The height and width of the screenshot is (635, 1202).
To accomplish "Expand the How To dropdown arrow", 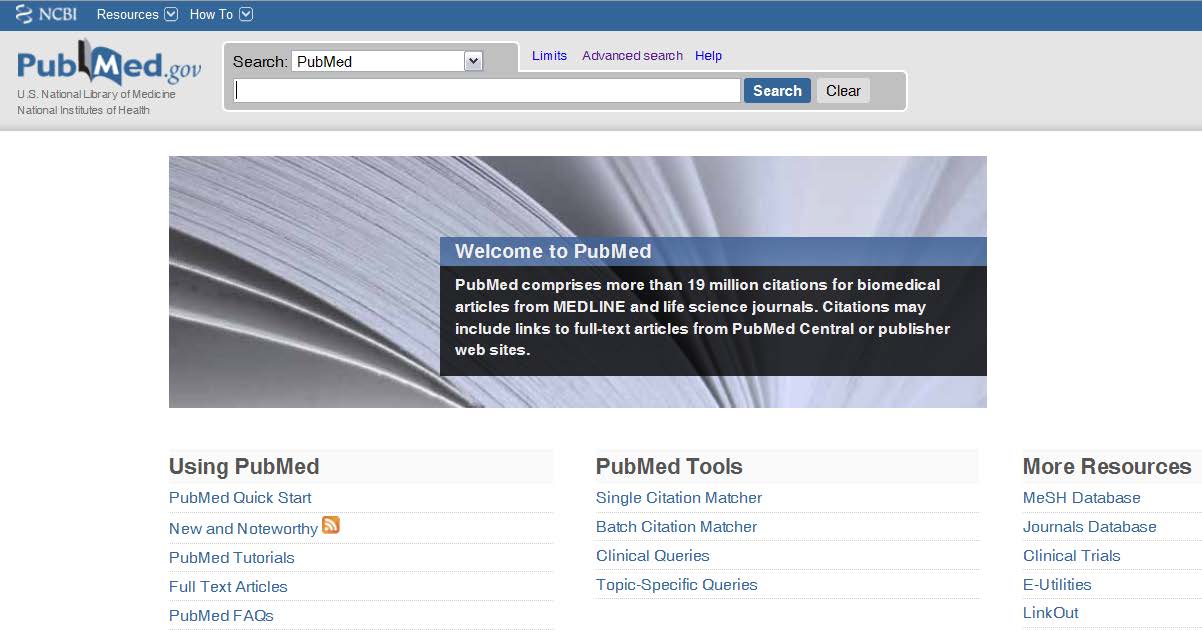I will pyautogui.click(x=246, y=14).
